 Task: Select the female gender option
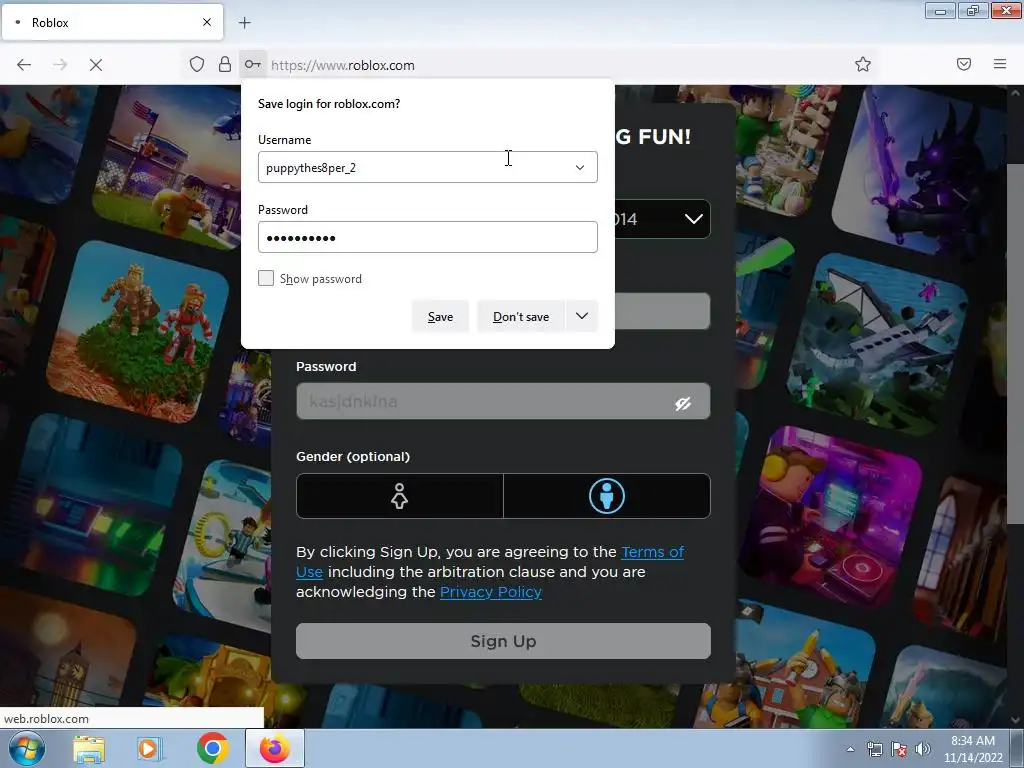click(x=400, y=496)
